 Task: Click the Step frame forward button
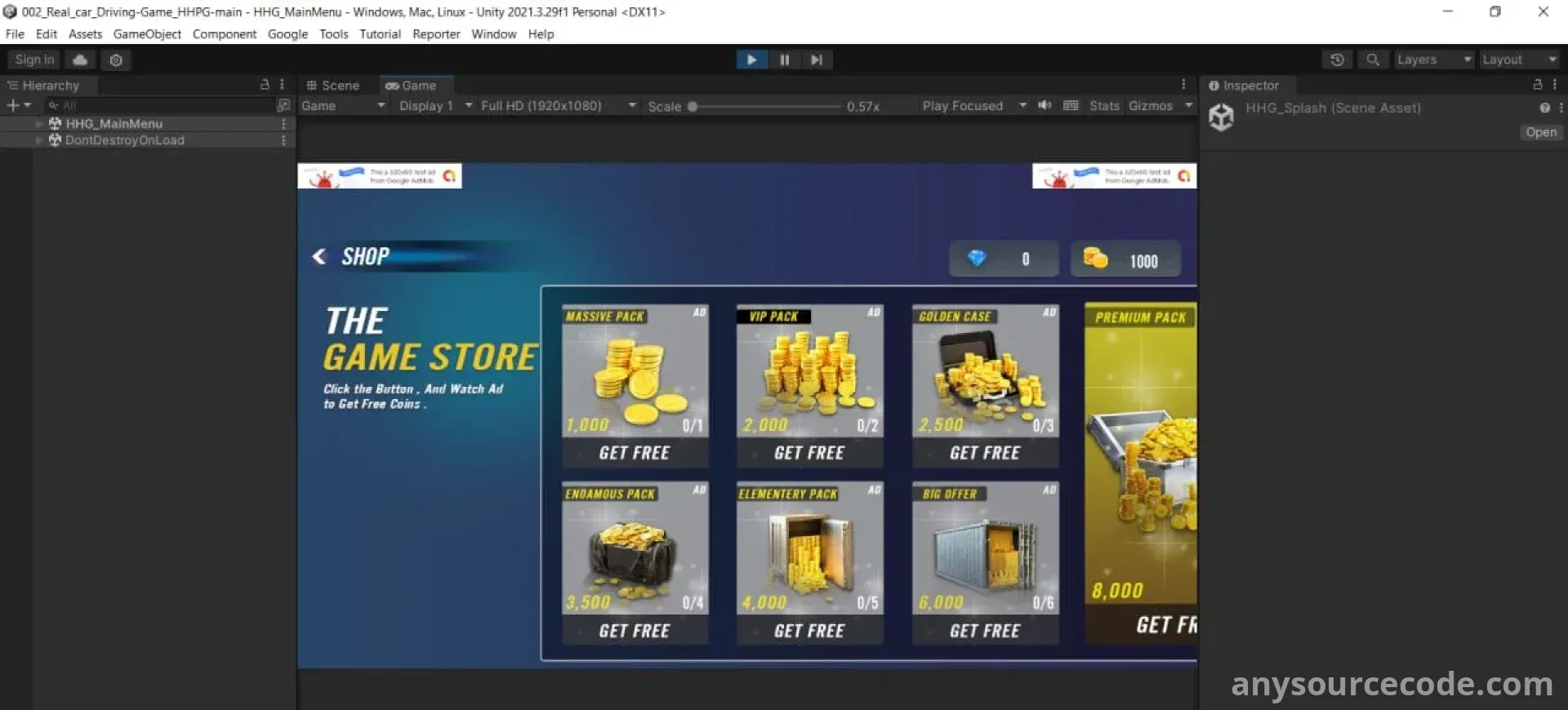tap(816, 60)
